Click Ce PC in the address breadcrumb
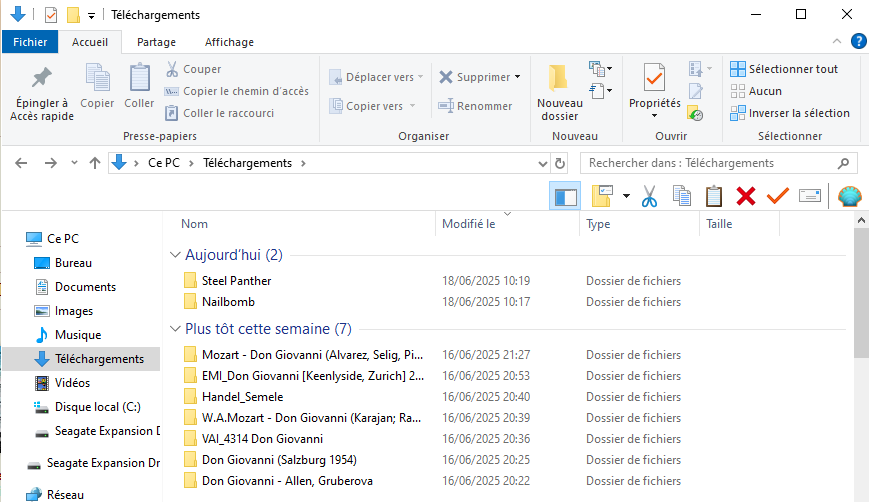 click(x=164, y=163)
